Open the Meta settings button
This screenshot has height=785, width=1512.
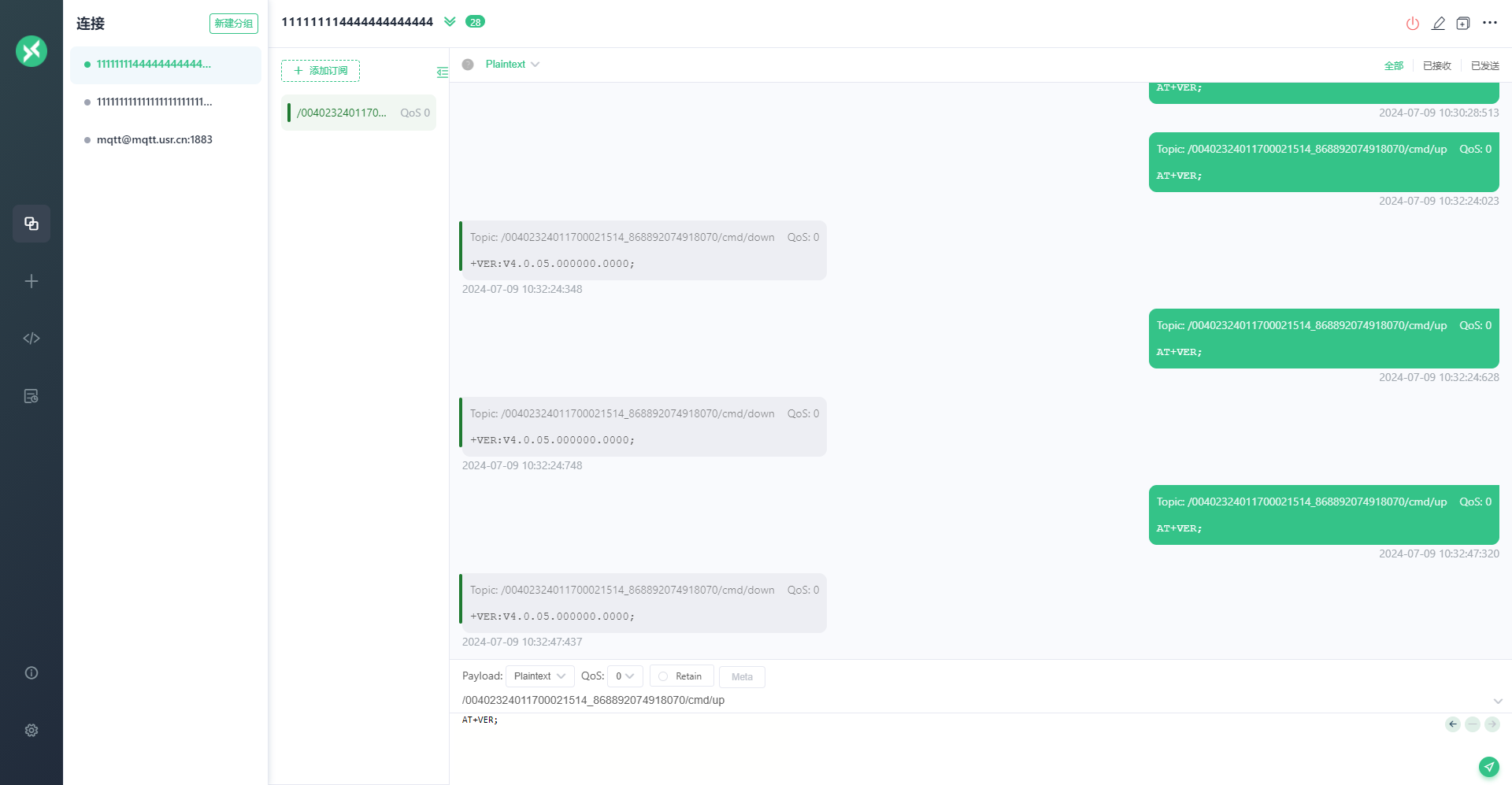tap(742, 676)
